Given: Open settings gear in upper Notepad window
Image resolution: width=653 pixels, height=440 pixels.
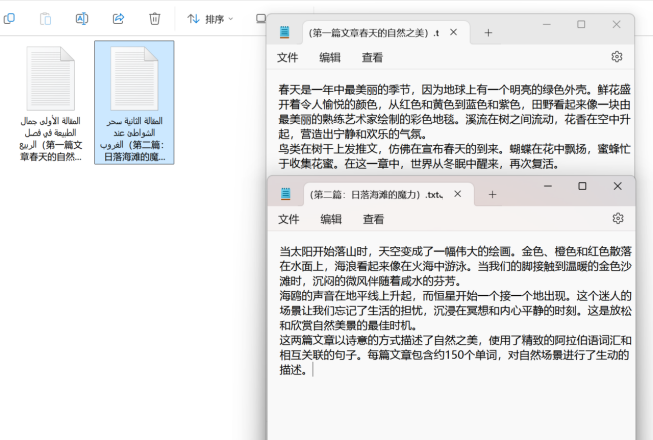Looking at the screenshot, I should point(617,57).
